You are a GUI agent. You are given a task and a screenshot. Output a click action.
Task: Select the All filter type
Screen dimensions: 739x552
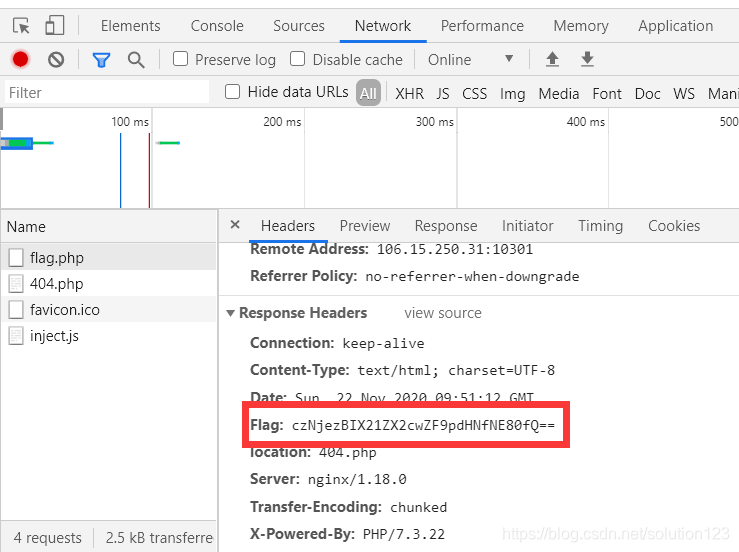(x=369, y=93)
